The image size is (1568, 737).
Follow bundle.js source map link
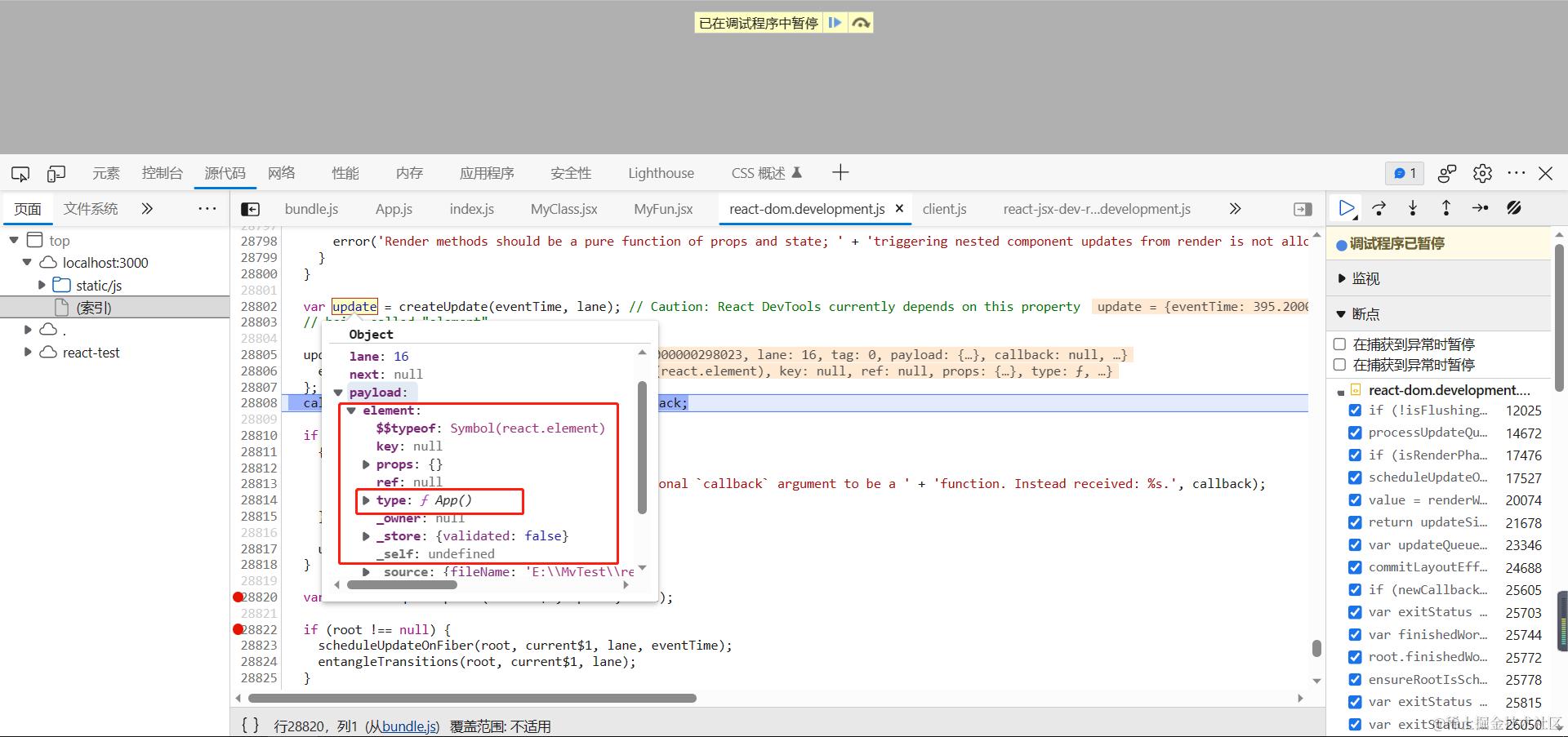[x=410, y=726]
